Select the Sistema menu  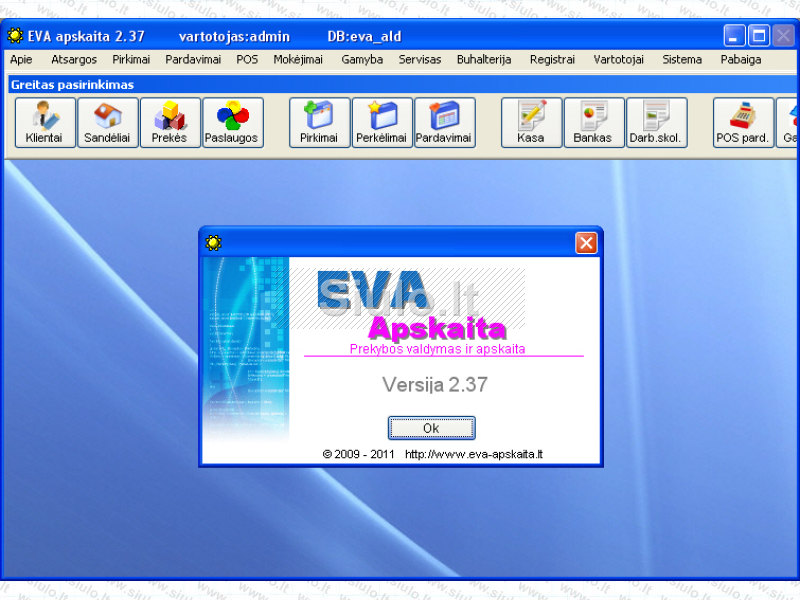(x=682, y=60)
